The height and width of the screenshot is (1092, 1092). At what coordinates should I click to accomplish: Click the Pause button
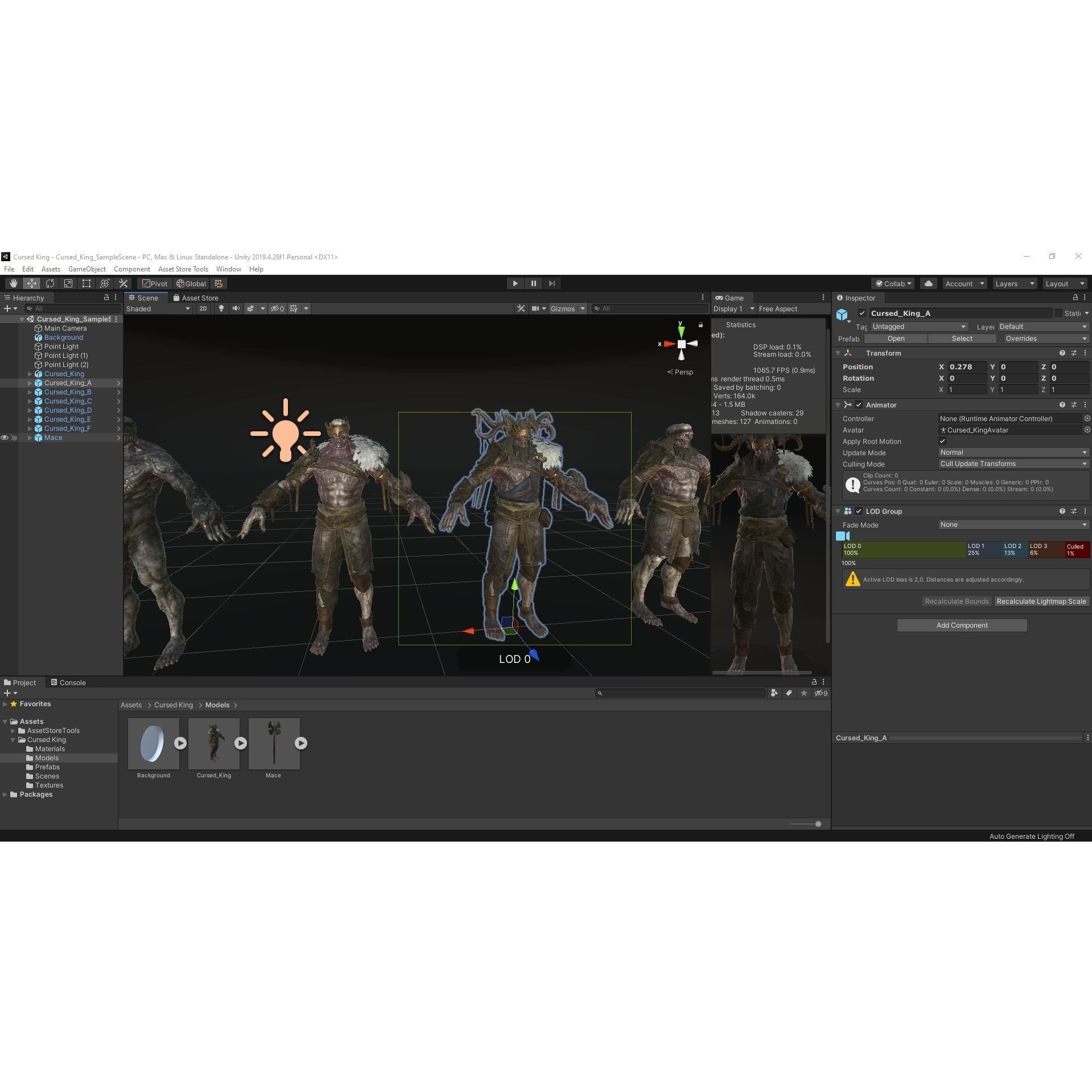tap(533, 283)
